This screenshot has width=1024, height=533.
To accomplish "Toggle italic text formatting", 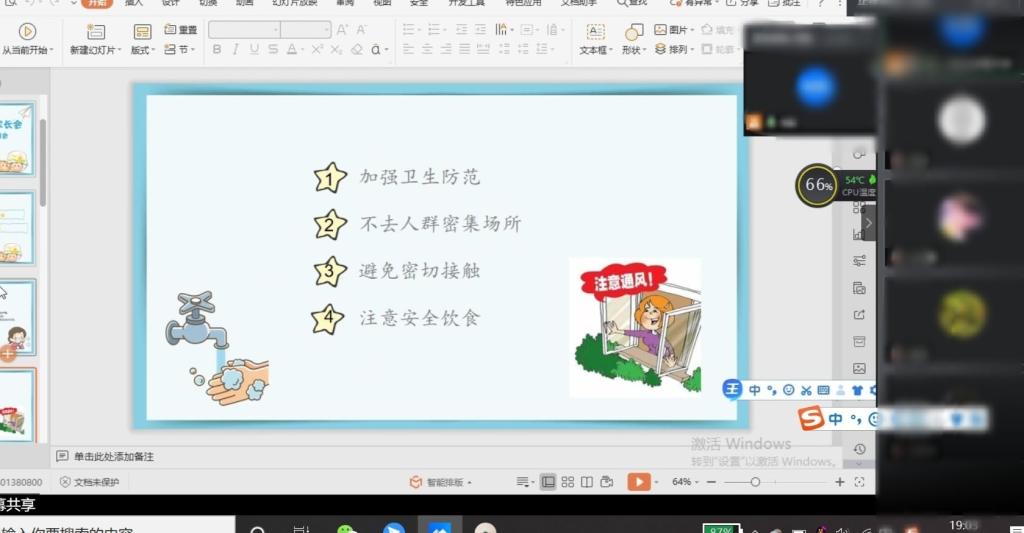I will pos(236,50).
